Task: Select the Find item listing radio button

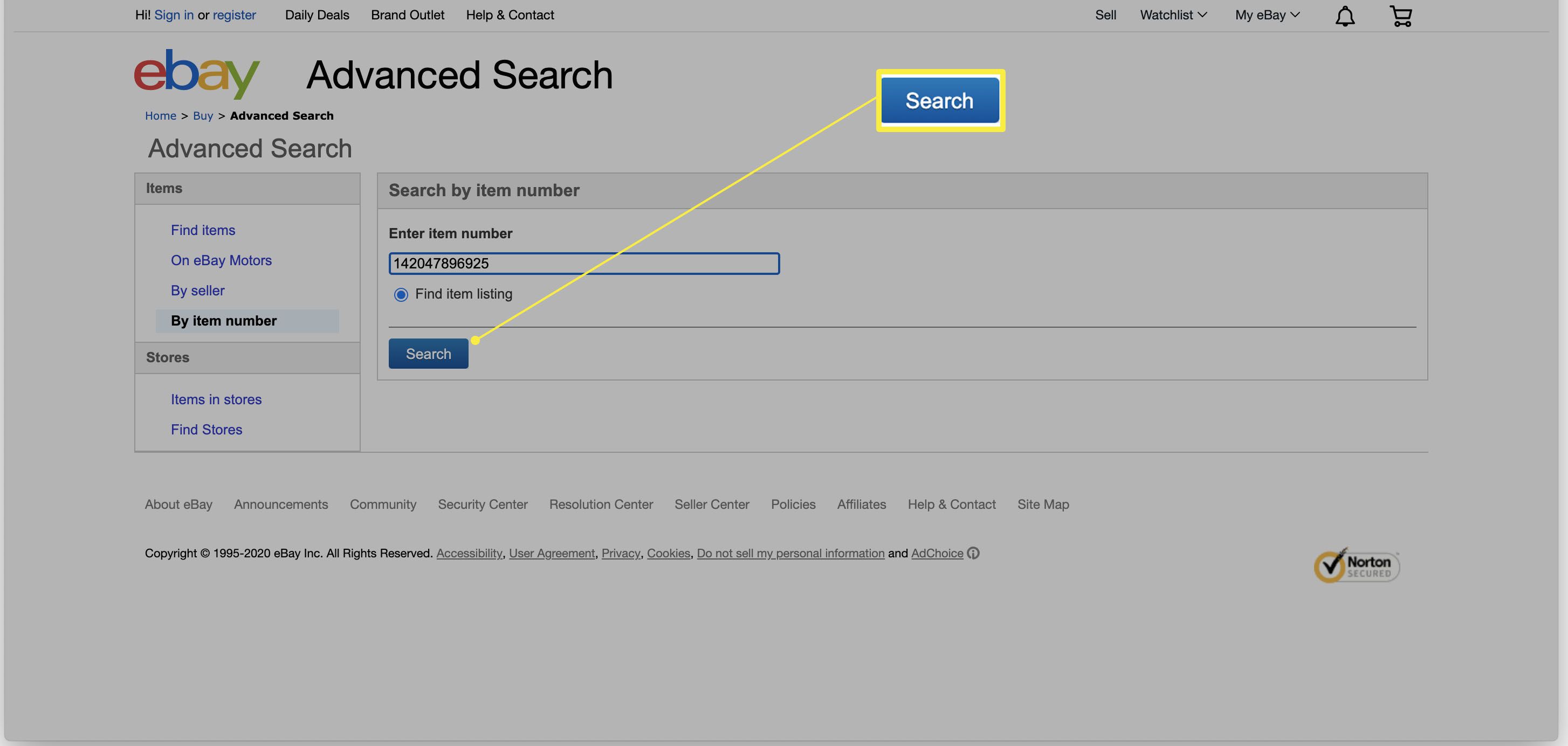Action: [x=401, y=294]
